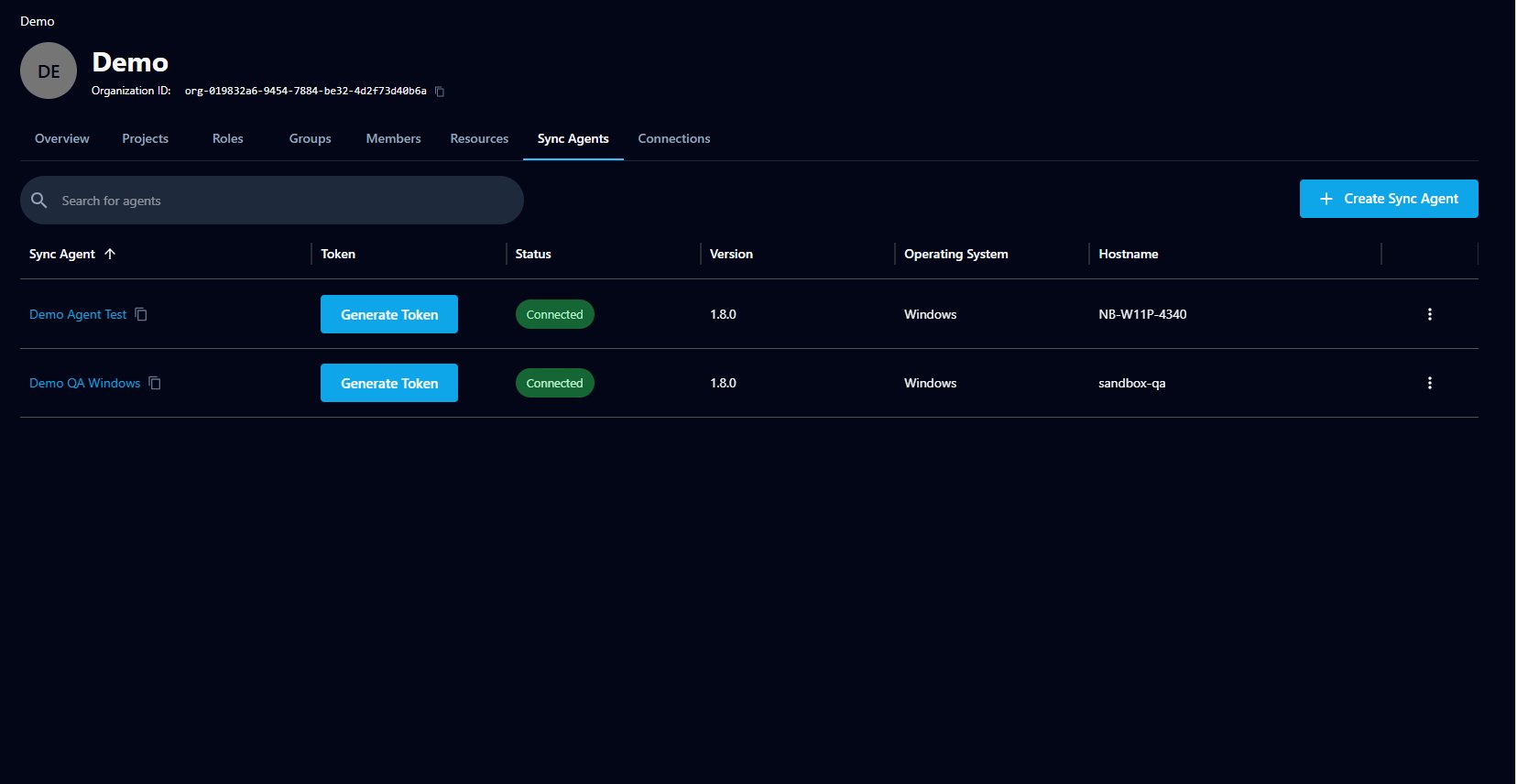Select the Groups tab
1517x784 pixels.
[x=311, y=138]
